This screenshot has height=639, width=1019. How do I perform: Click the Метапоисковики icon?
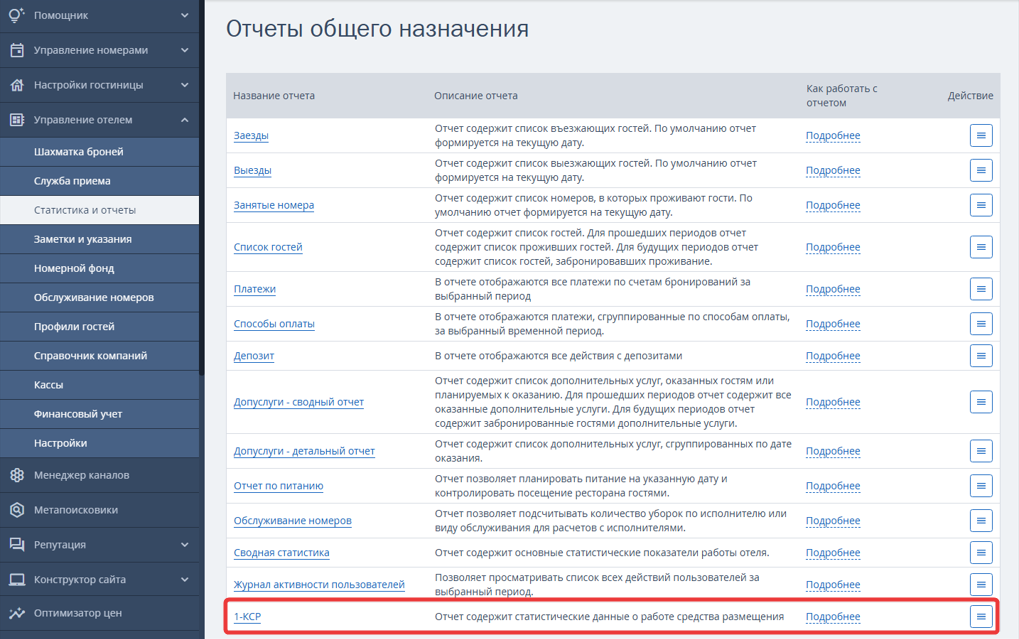17,510
